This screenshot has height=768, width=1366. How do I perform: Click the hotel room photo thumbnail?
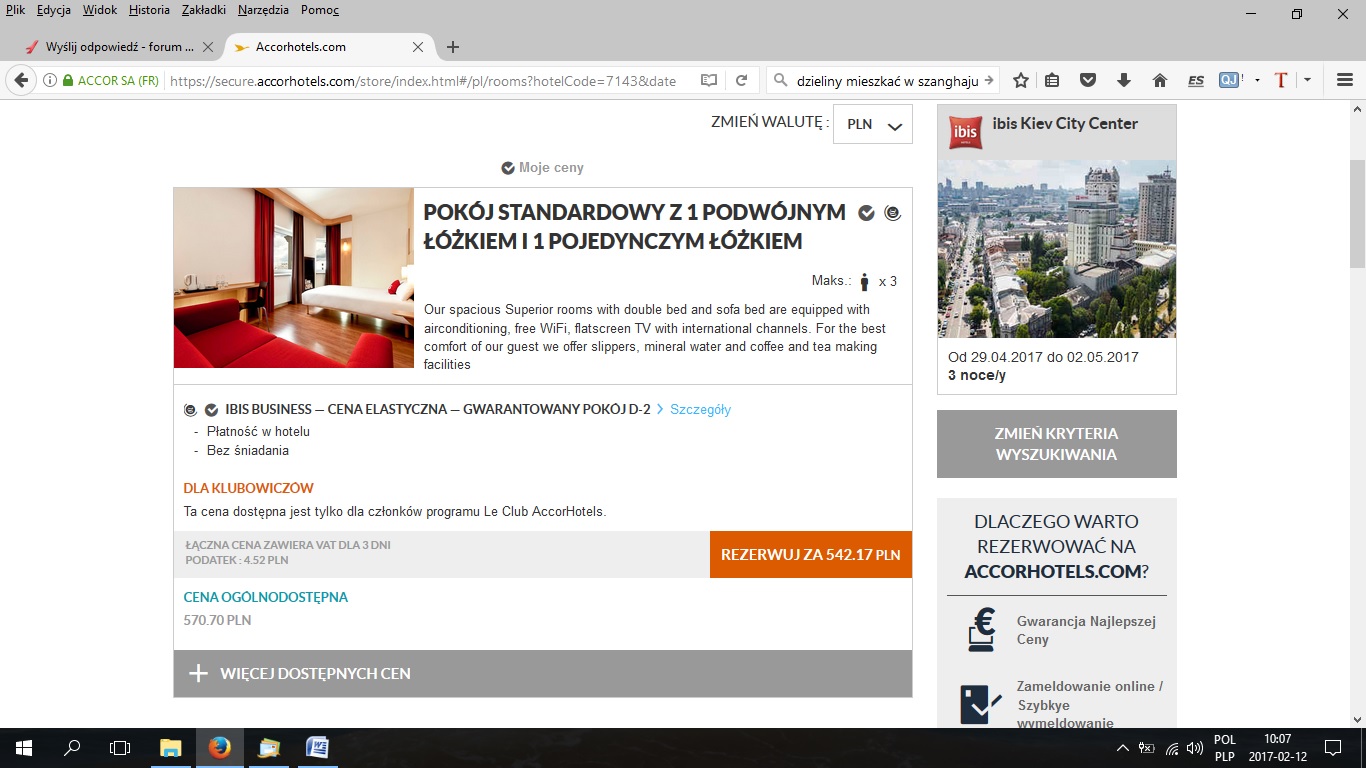click(294, 278)
